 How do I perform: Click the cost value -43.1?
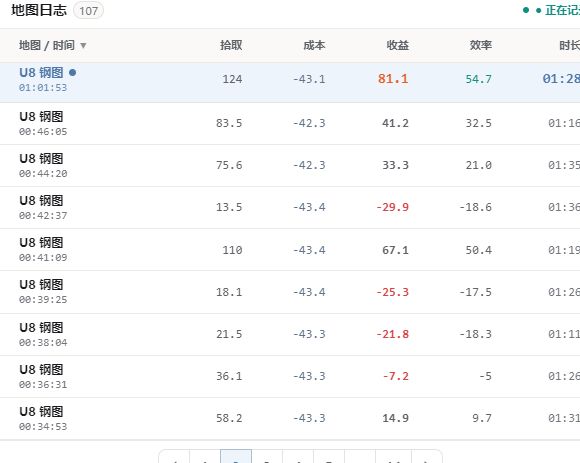(x=309, y=79)
